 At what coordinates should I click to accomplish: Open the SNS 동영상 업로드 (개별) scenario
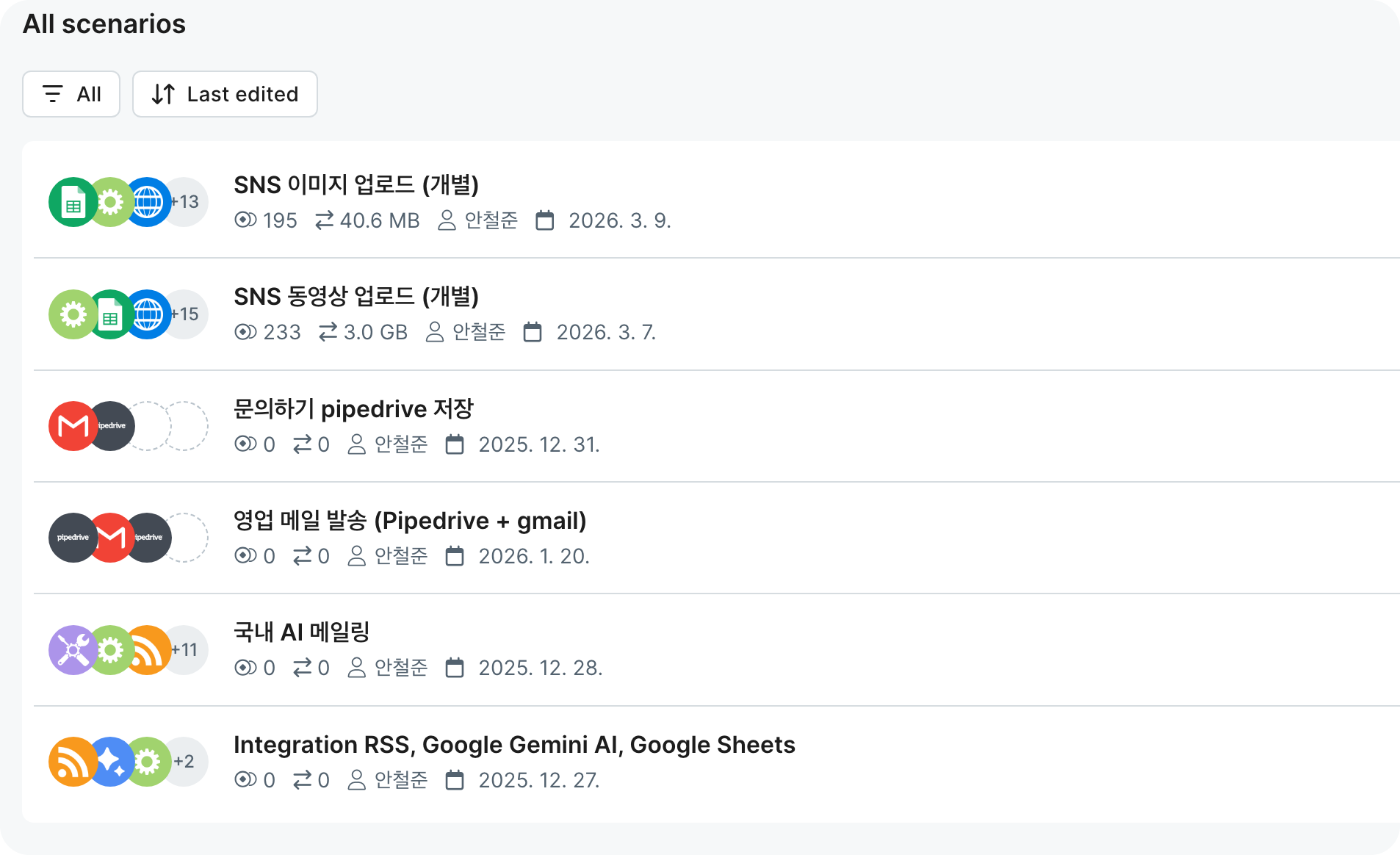pyautogui.click(x=356, y=297)
